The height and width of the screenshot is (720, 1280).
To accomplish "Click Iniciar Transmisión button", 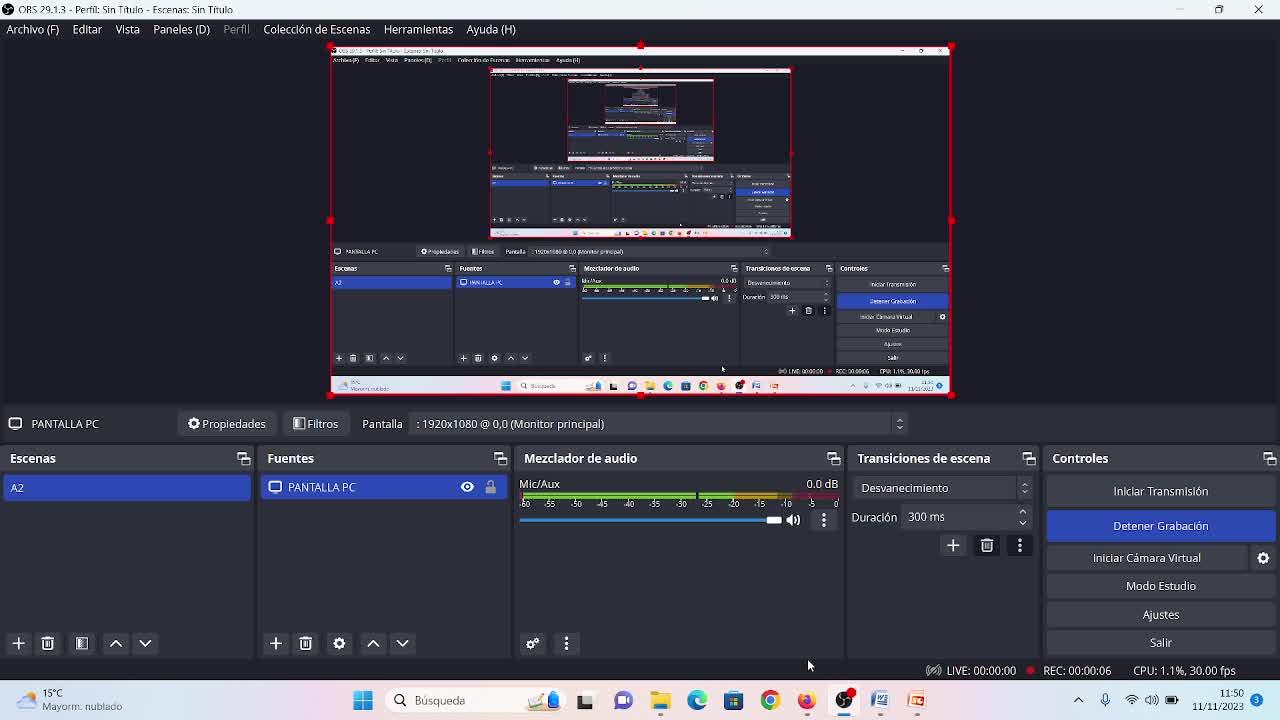I will pos(1161,491).
